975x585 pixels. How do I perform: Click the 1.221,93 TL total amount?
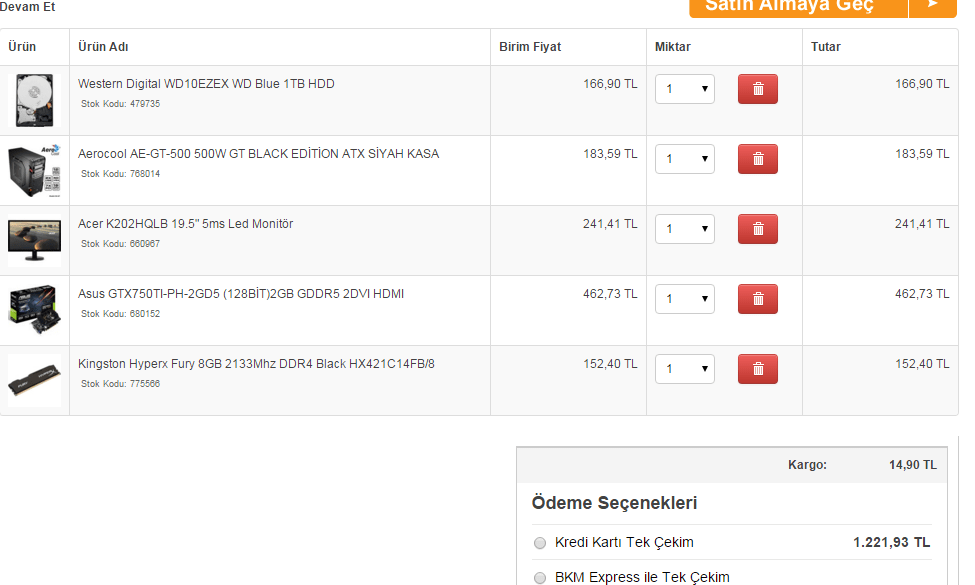[892, 543]
